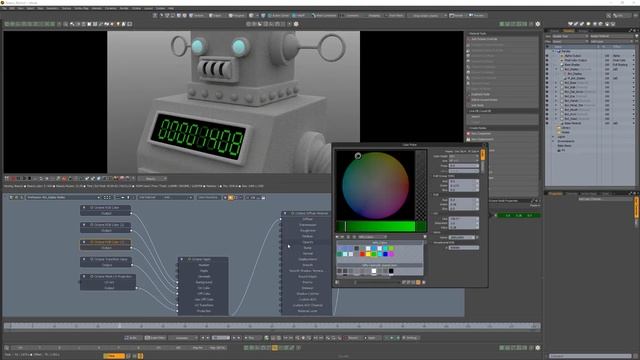The image size is (640, 360).
Task: Switch to the Shading tab
Action: point(569,31)
